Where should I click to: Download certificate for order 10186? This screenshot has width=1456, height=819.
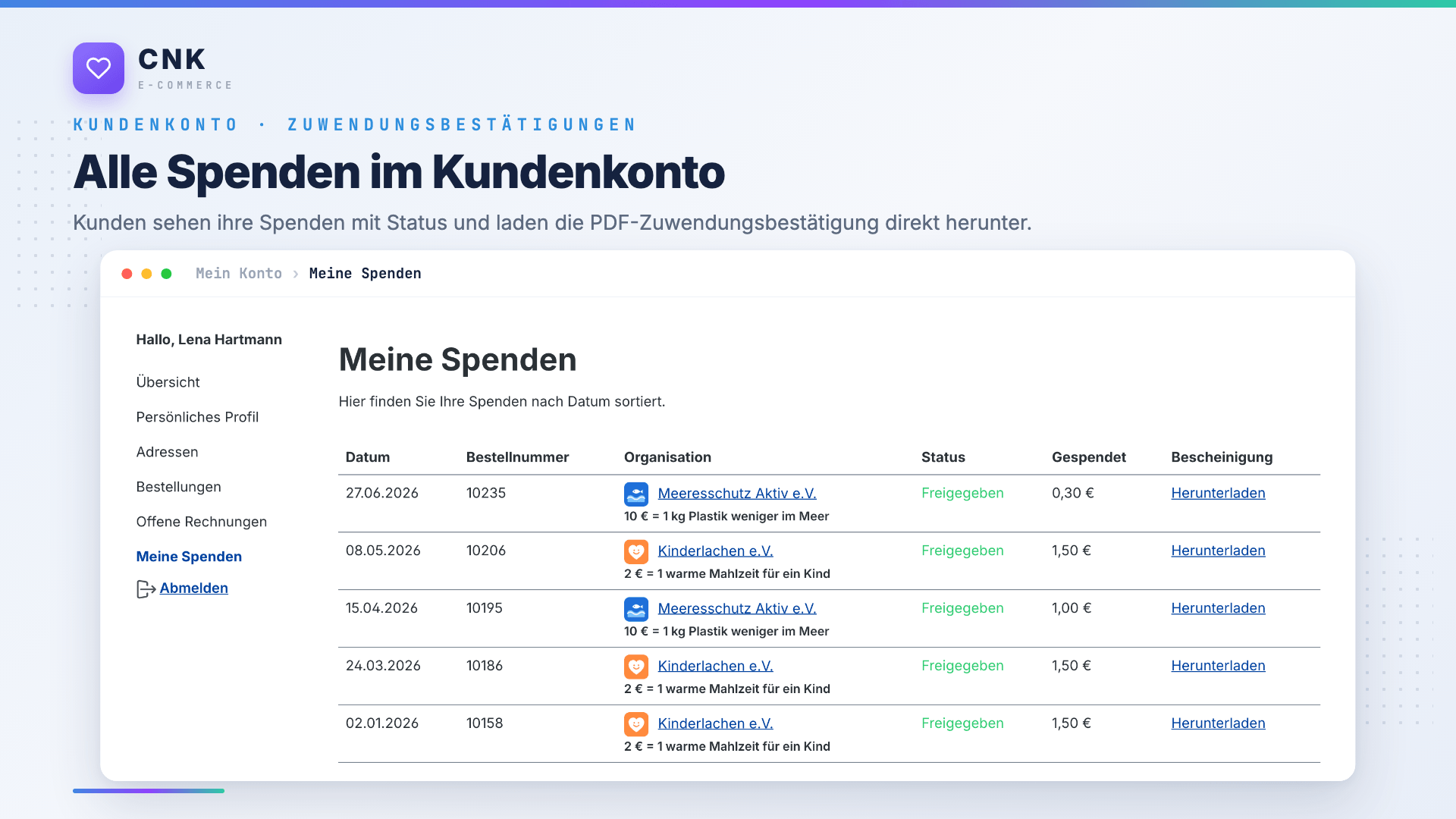(1218, 667)
